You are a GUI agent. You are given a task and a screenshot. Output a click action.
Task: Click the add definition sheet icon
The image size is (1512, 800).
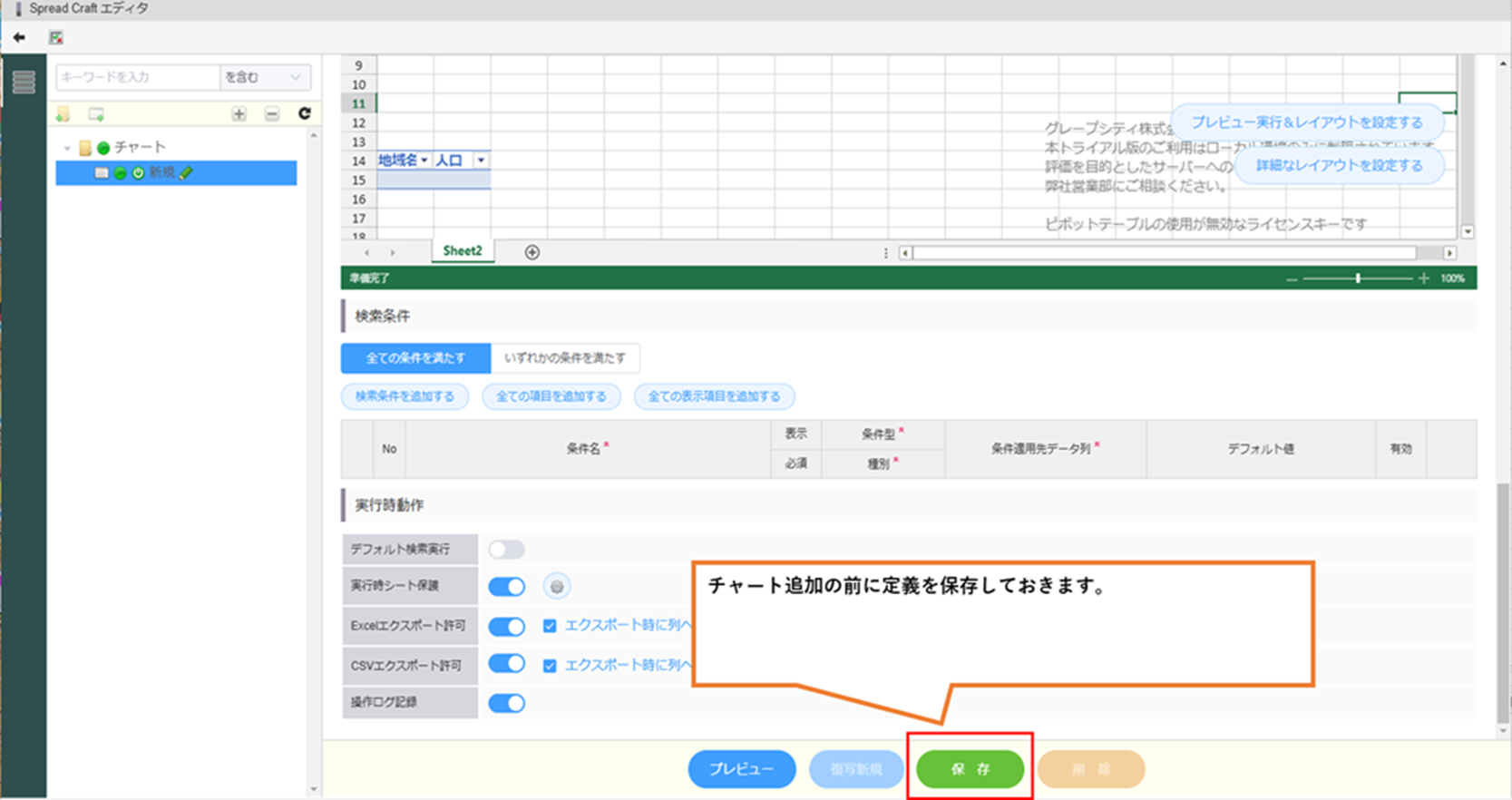[x=96, y=114]
